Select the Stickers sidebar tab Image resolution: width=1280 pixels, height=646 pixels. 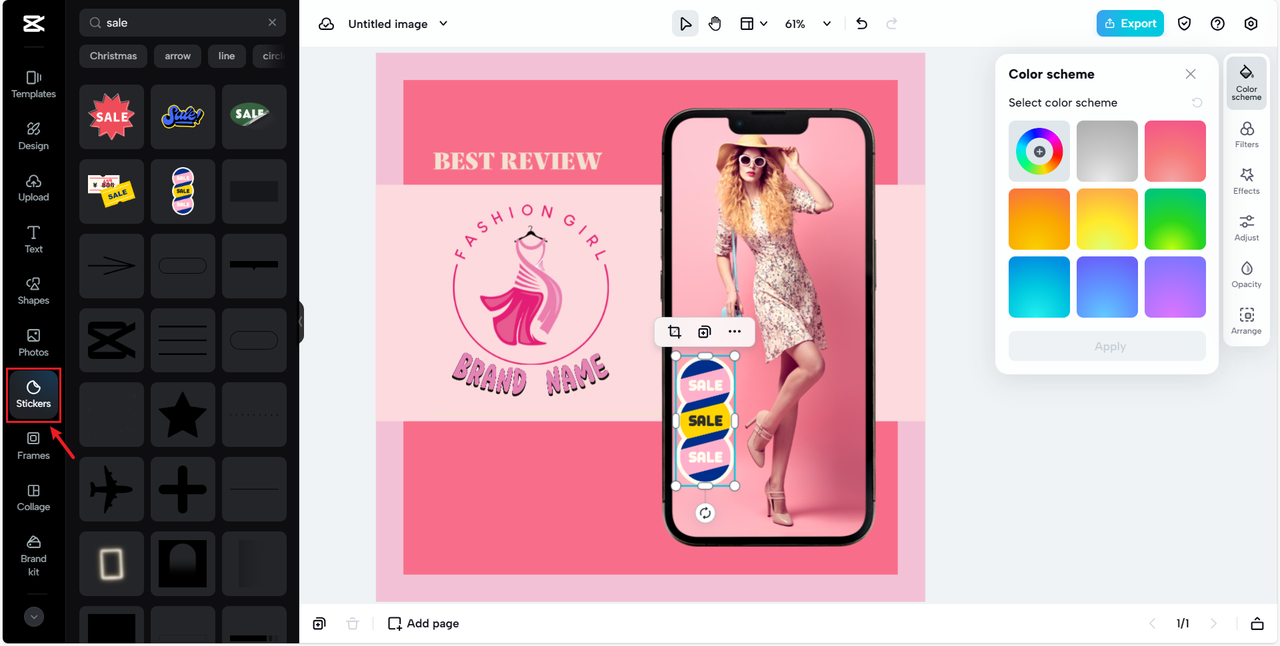[x=33, y=394]
